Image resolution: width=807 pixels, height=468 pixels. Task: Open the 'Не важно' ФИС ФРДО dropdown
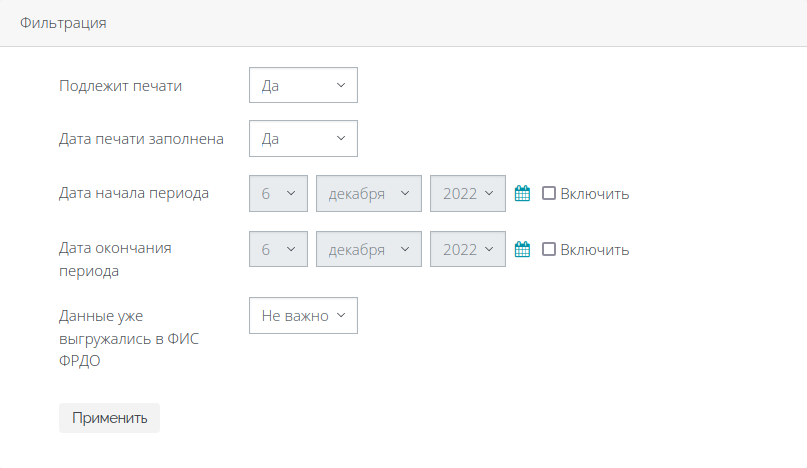tap(303, 316)
